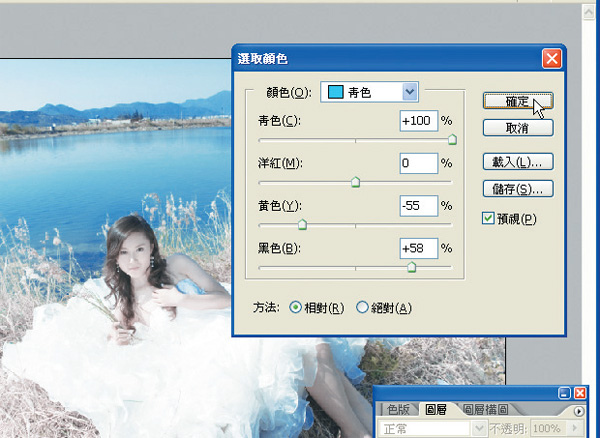Click the 洋紅(M) value field
Screen dimensions: 600x438
point(419,163)
